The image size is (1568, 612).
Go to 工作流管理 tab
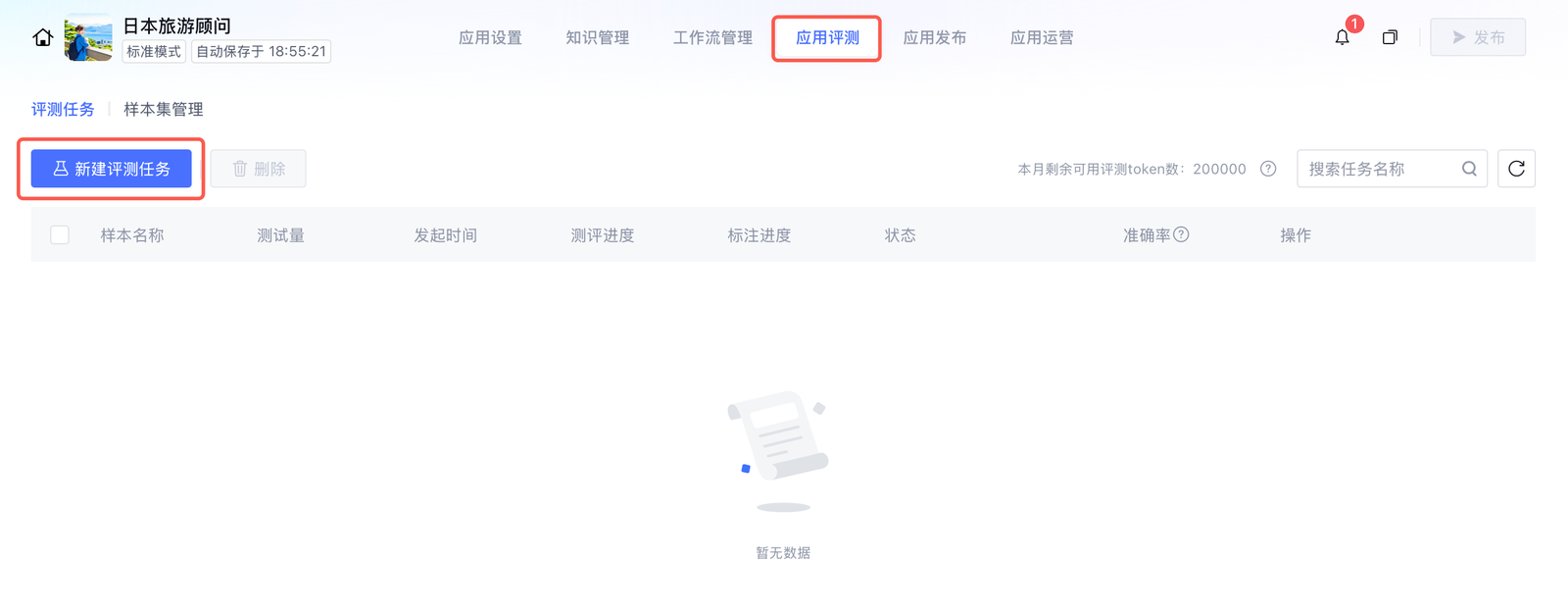712,37
